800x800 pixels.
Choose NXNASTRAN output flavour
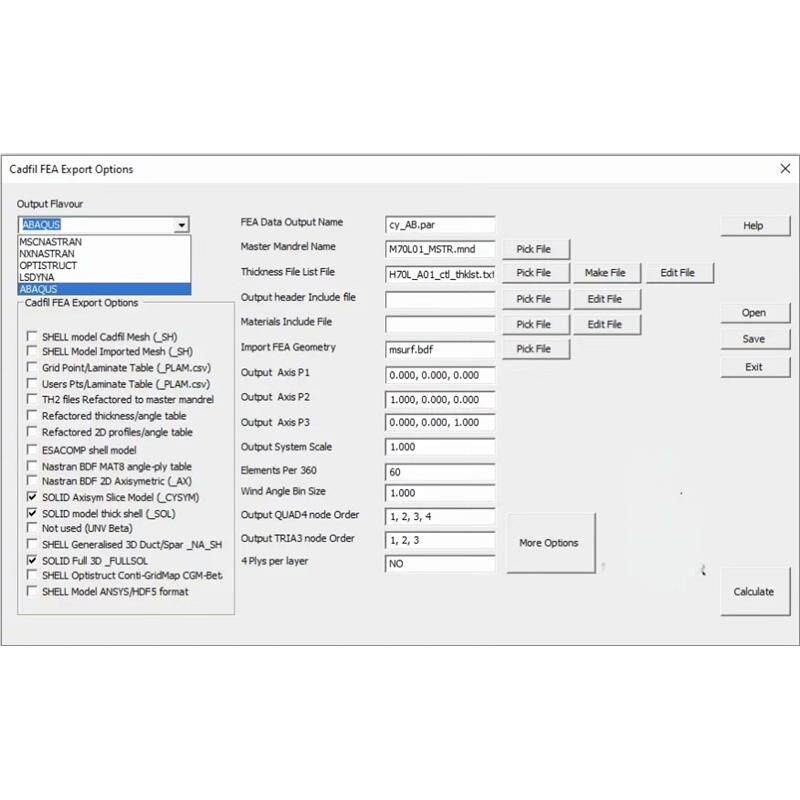click(x=105, y=254)
